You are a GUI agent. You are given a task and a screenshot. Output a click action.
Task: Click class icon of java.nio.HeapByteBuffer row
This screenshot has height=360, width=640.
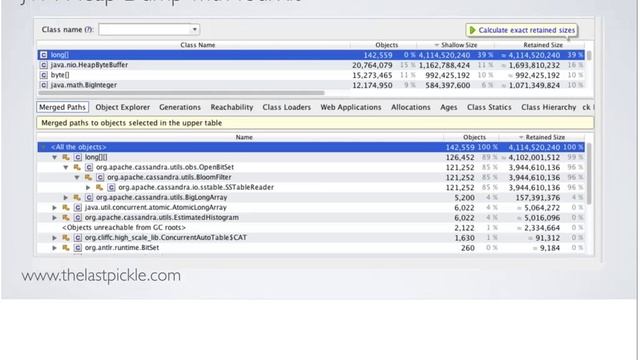click(x=44, y=65)
